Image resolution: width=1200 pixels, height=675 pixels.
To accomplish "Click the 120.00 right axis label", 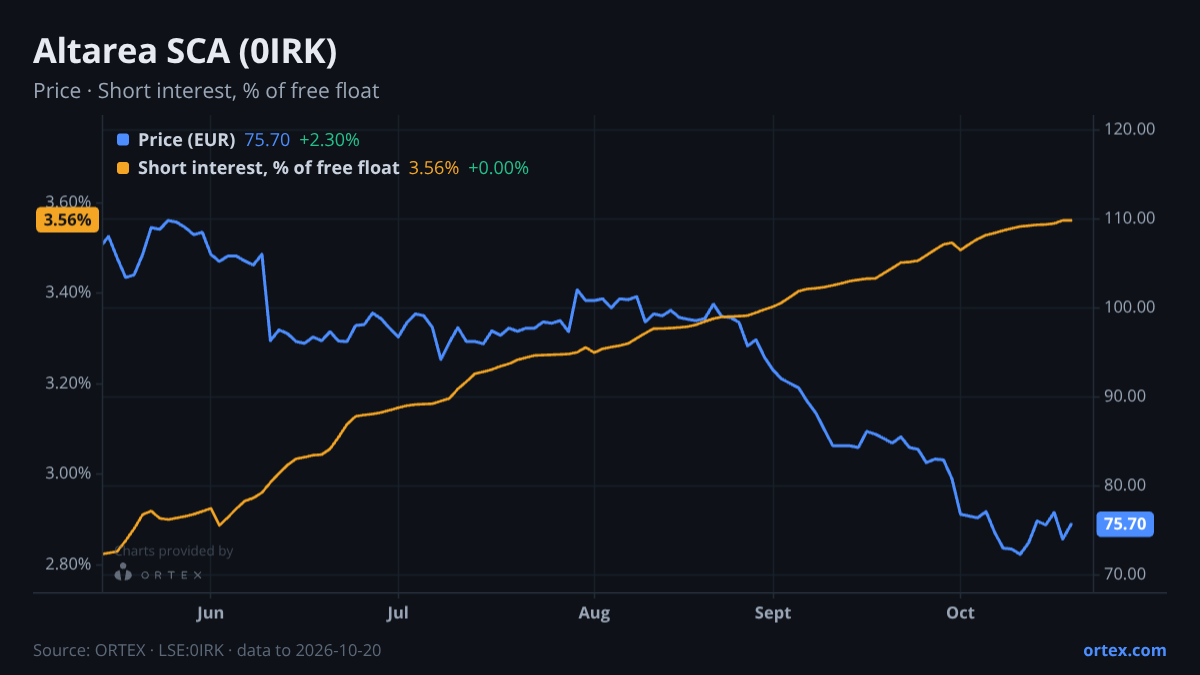I will tap(1130, 129).
